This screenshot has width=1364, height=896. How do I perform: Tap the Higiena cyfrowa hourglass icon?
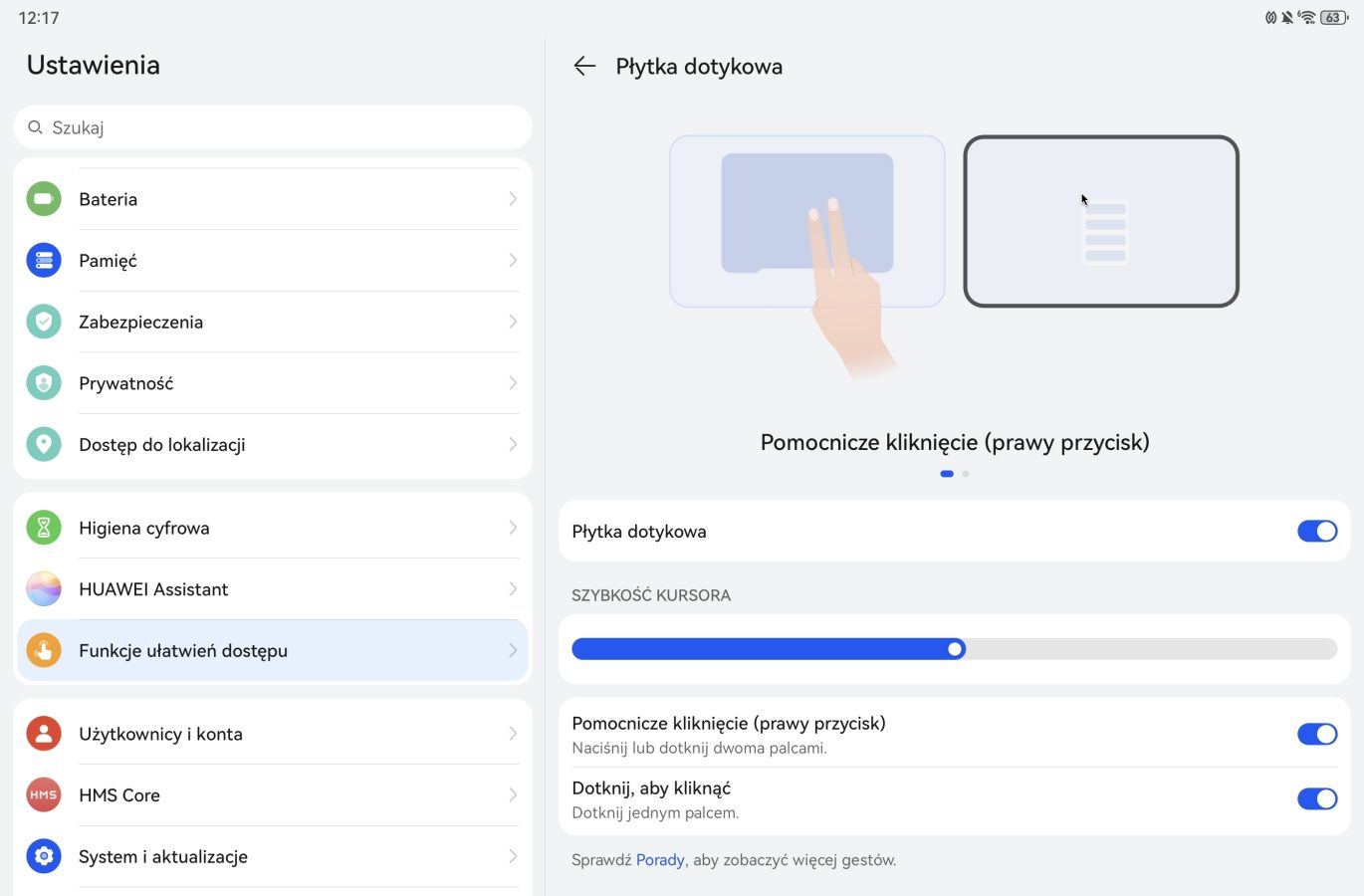pos(44,528)
